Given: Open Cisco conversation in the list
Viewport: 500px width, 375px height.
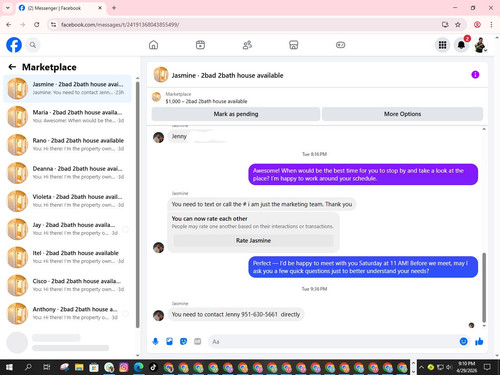Looking at the screenshot, I should 67,285.
